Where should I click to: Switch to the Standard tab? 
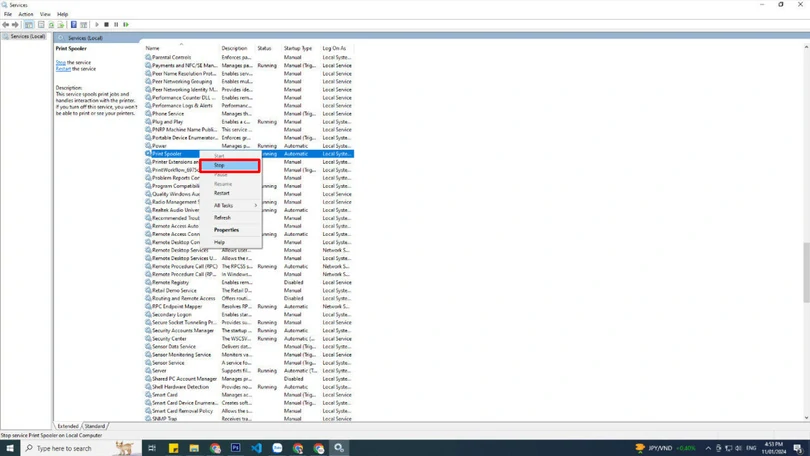pyautogui.click(x=95, y=426)
